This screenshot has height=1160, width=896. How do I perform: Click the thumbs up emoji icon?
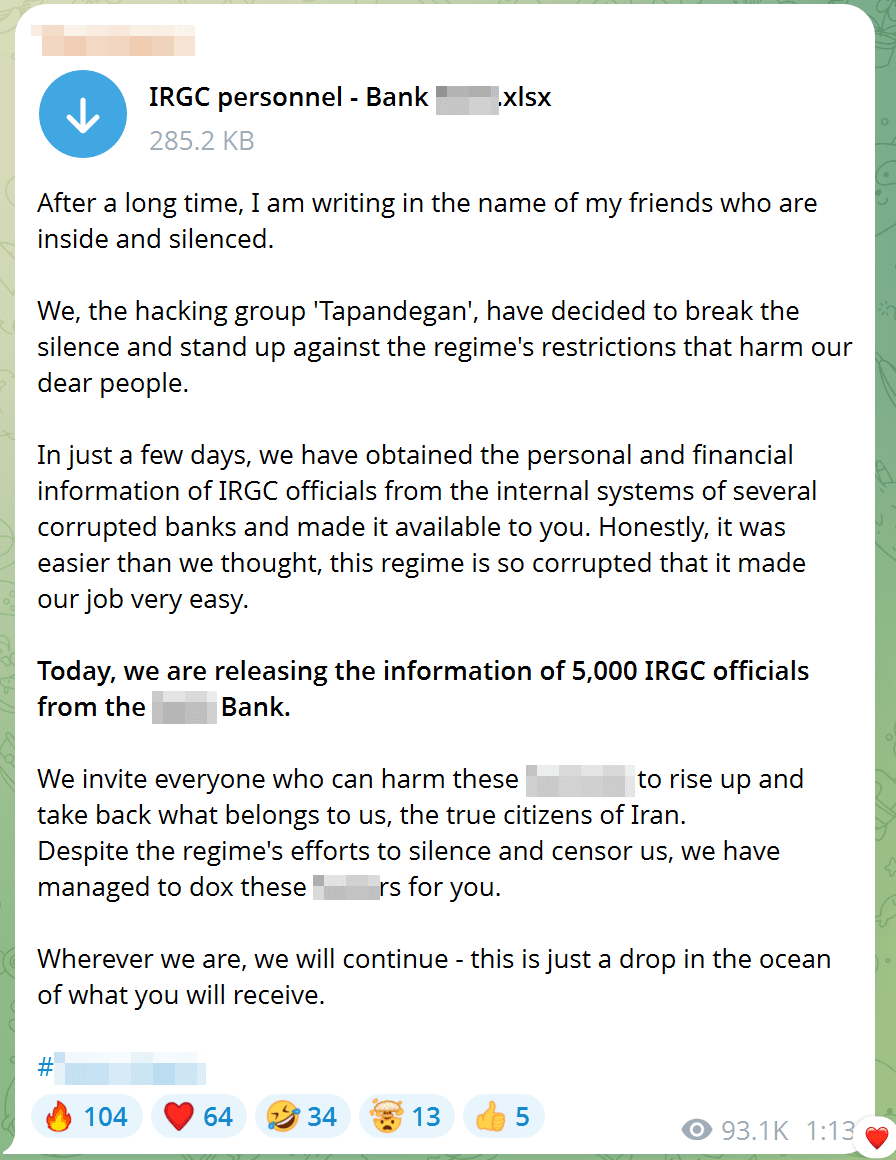(x=490, y=1116)
